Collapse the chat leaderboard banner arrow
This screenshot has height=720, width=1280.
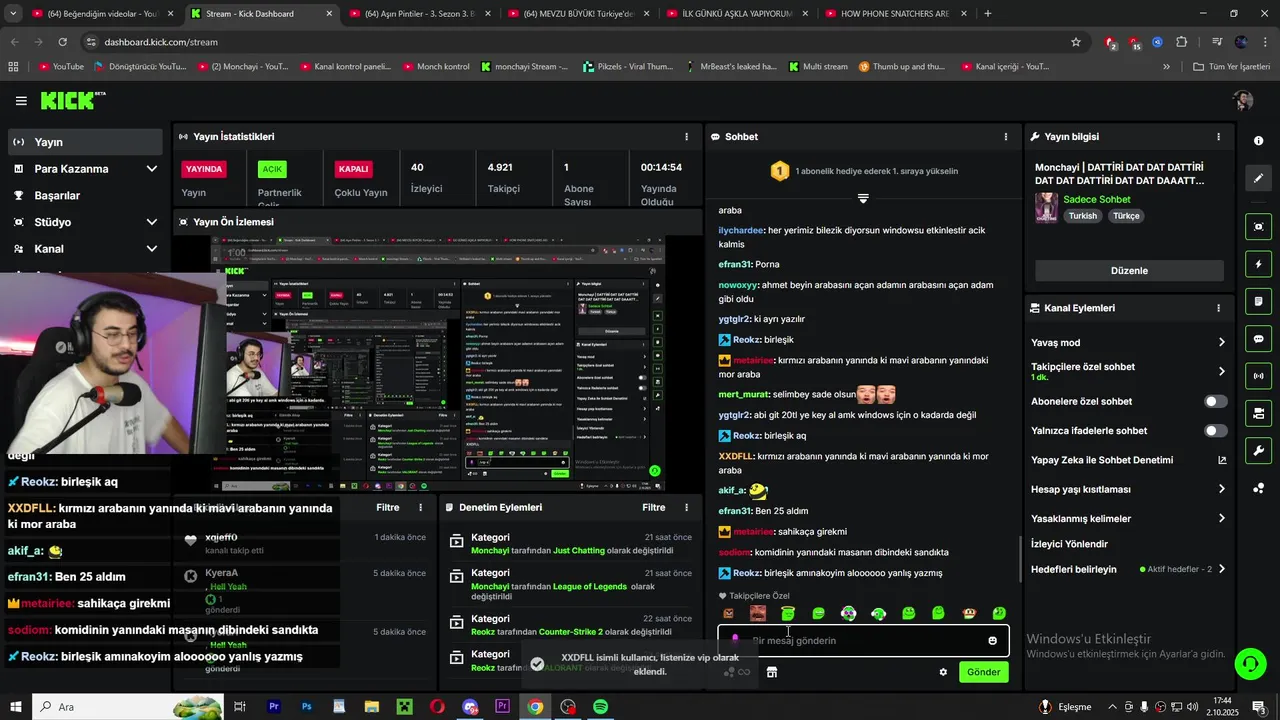(x=863, y=198)
